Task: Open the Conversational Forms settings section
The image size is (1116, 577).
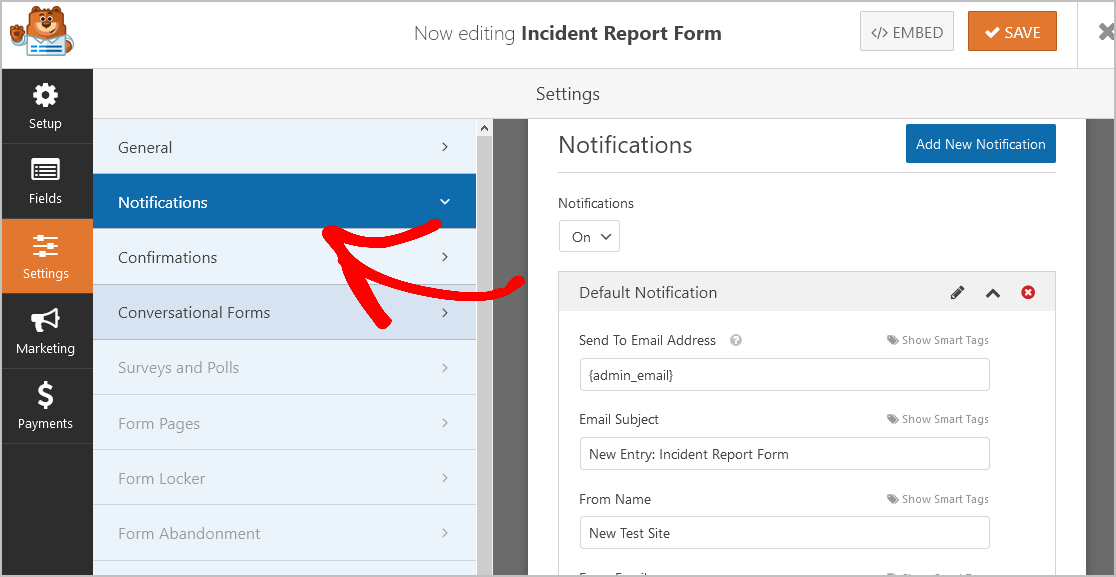Action: tap(284, 312)
